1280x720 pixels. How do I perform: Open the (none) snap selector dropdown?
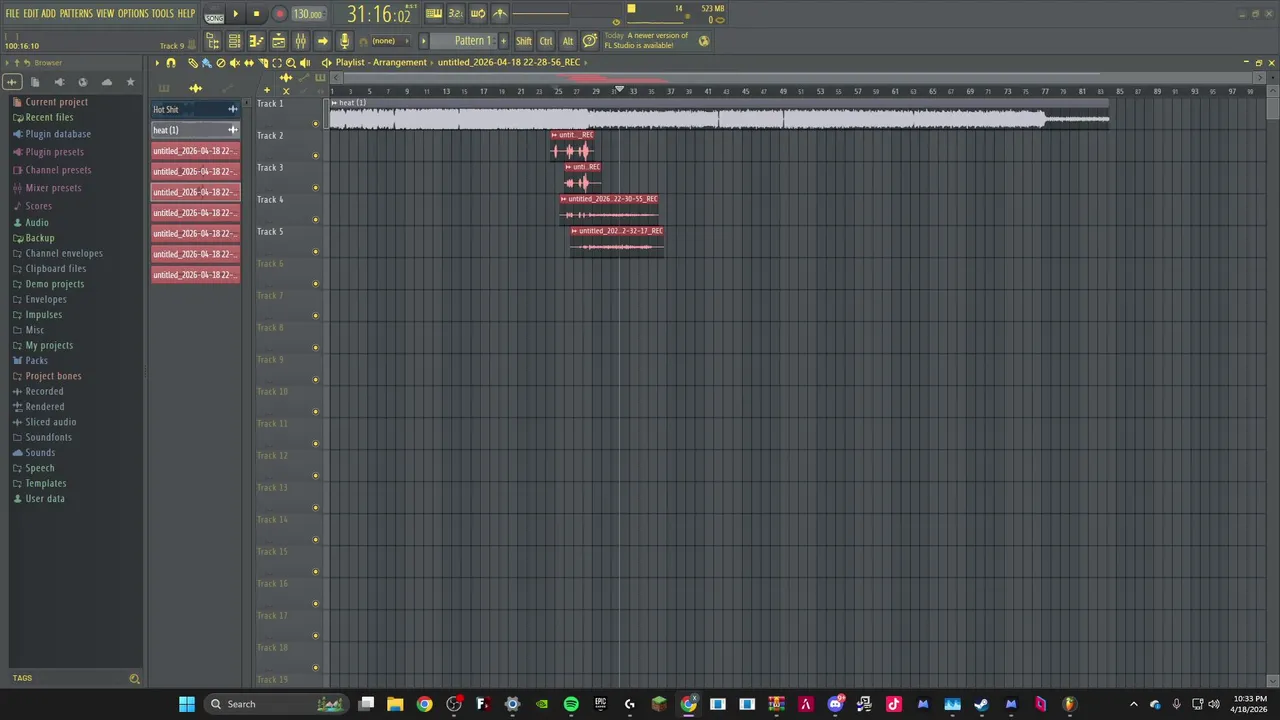pos(390,41)
